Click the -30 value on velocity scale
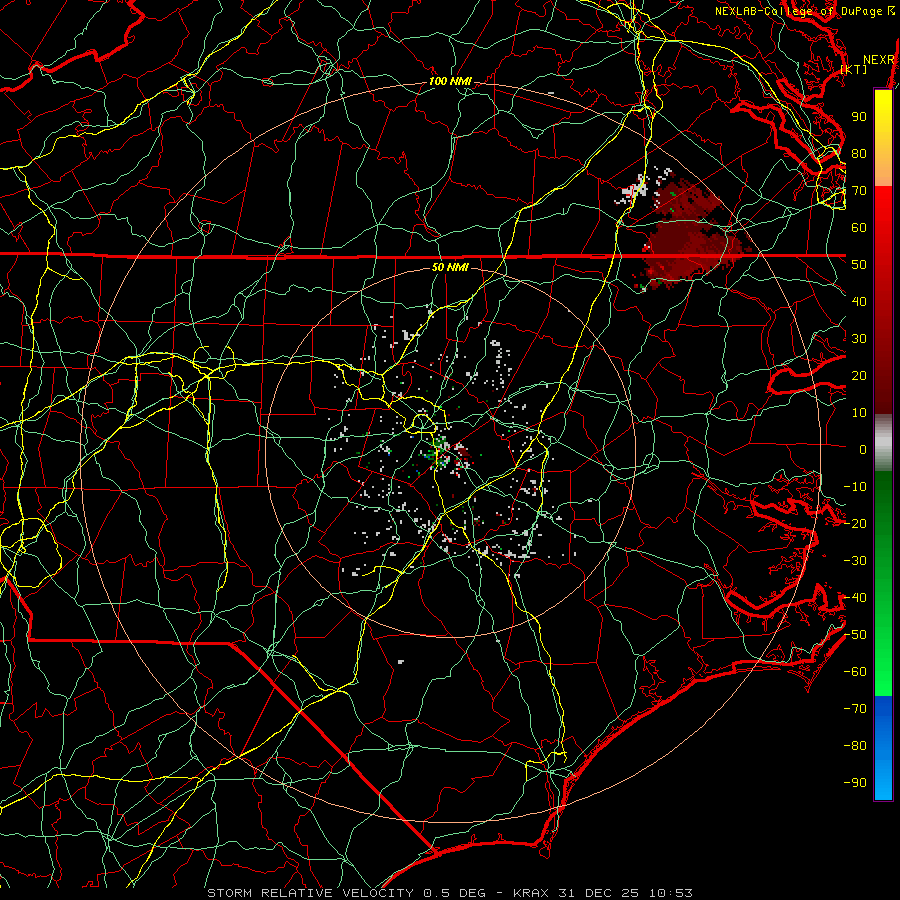 855,561
